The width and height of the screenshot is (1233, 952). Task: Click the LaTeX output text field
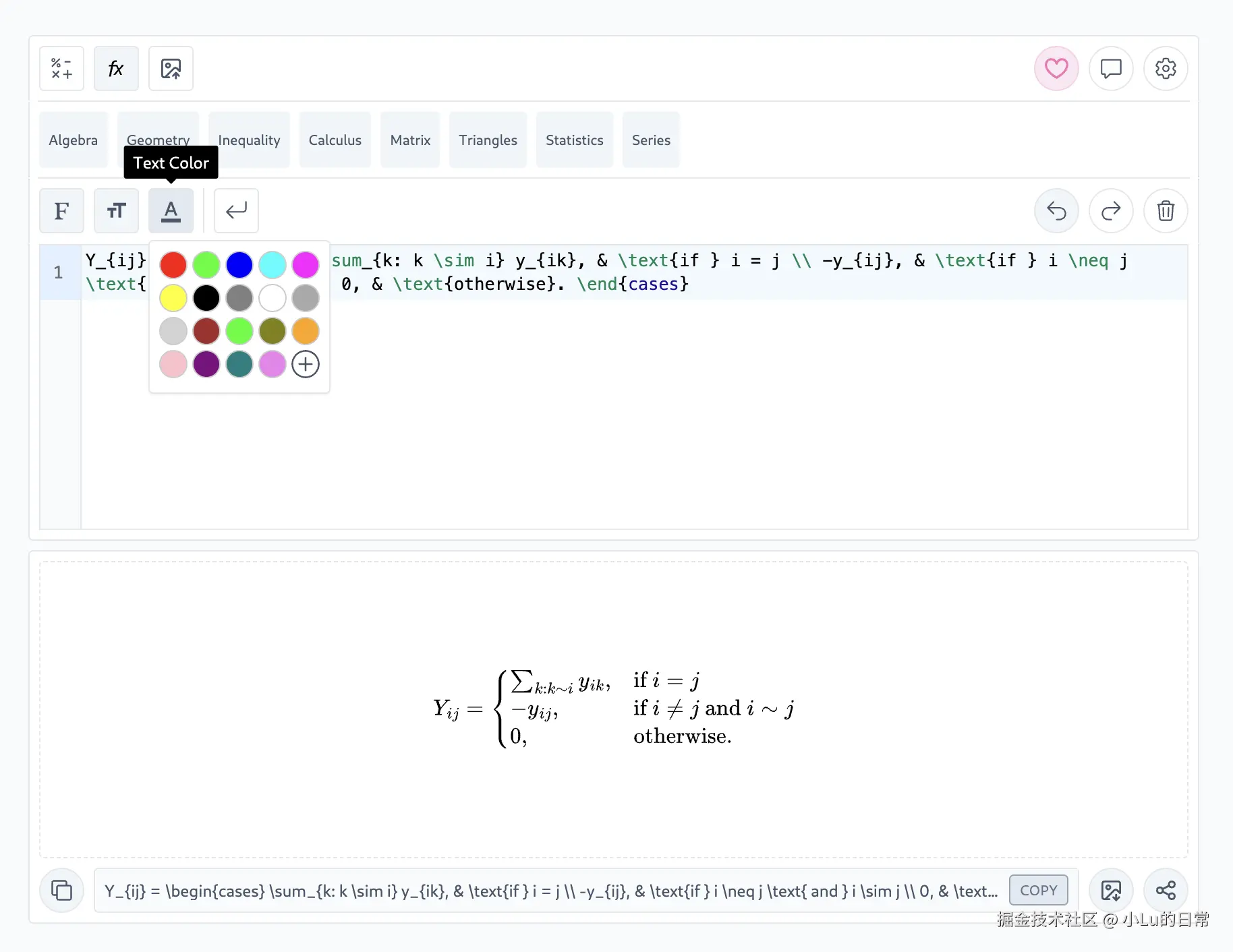(x=550, y=891)
